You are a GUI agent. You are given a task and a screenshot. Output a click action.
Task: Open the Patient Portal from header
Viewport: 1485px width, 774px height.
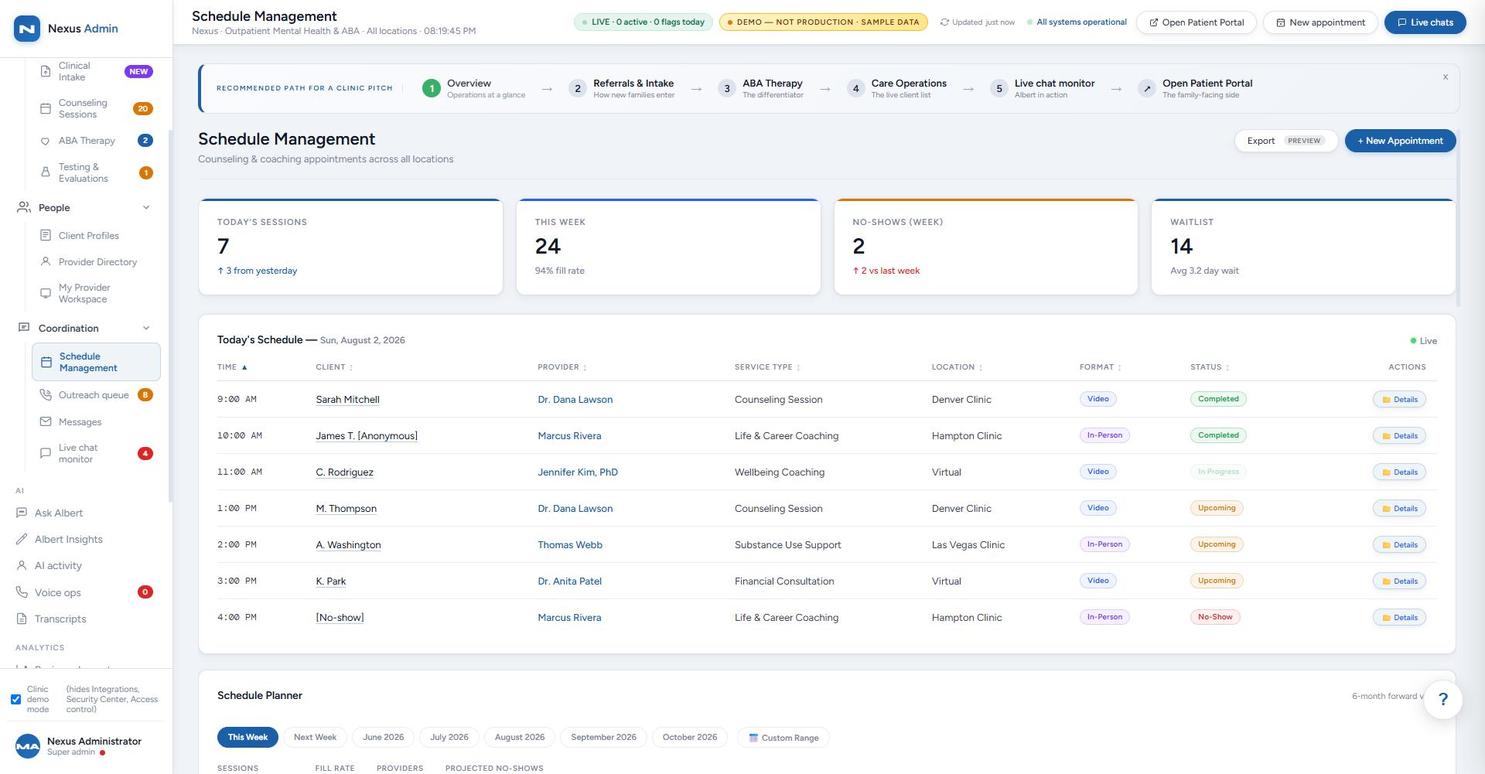(1196, 22)
